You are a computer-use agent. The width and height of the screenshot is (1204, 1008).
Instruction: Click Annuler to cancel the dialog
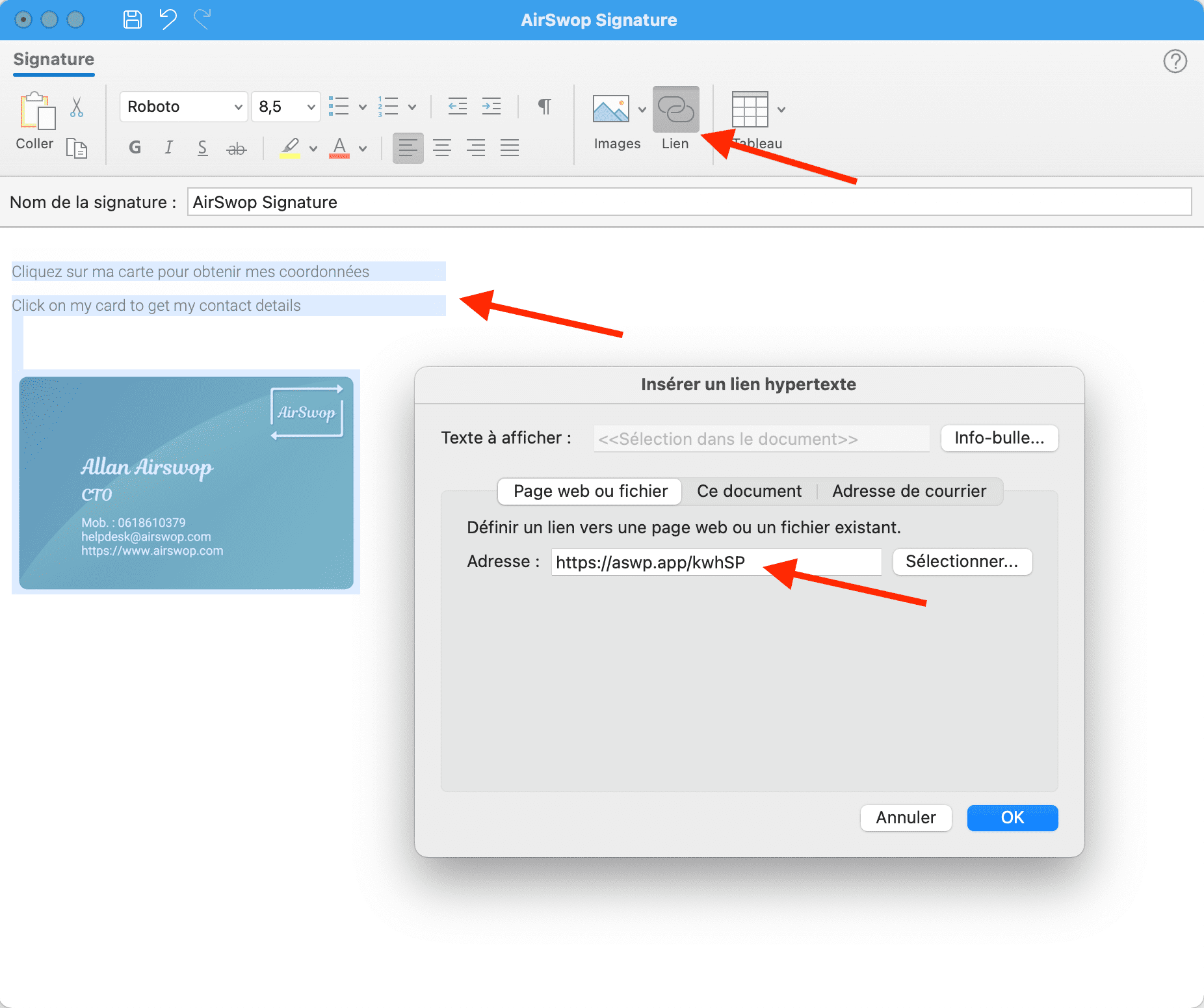click(x=906, y=818)
